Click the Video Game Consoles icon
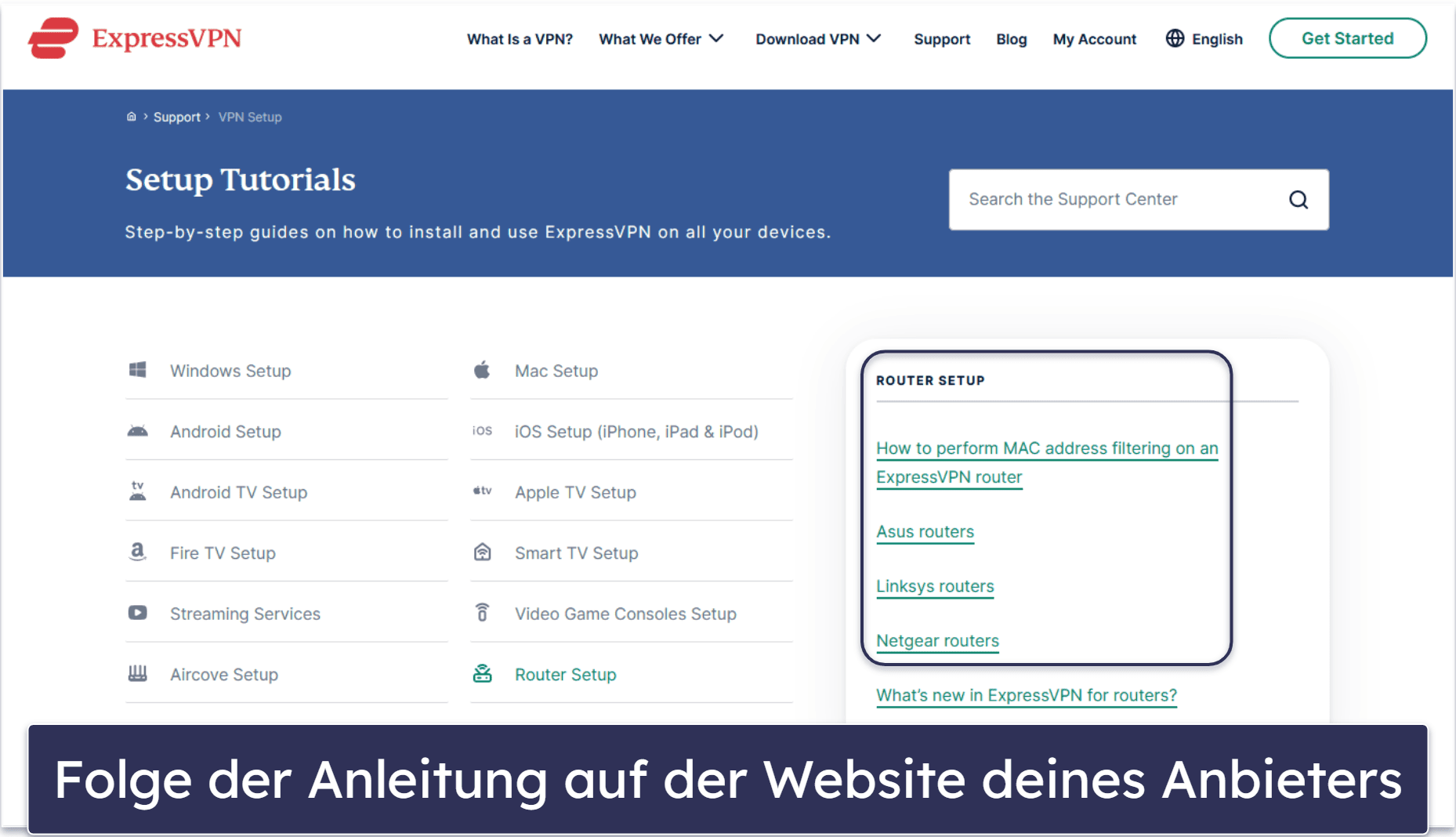This screenshot has height=837, width=1456. coord(483,612)
